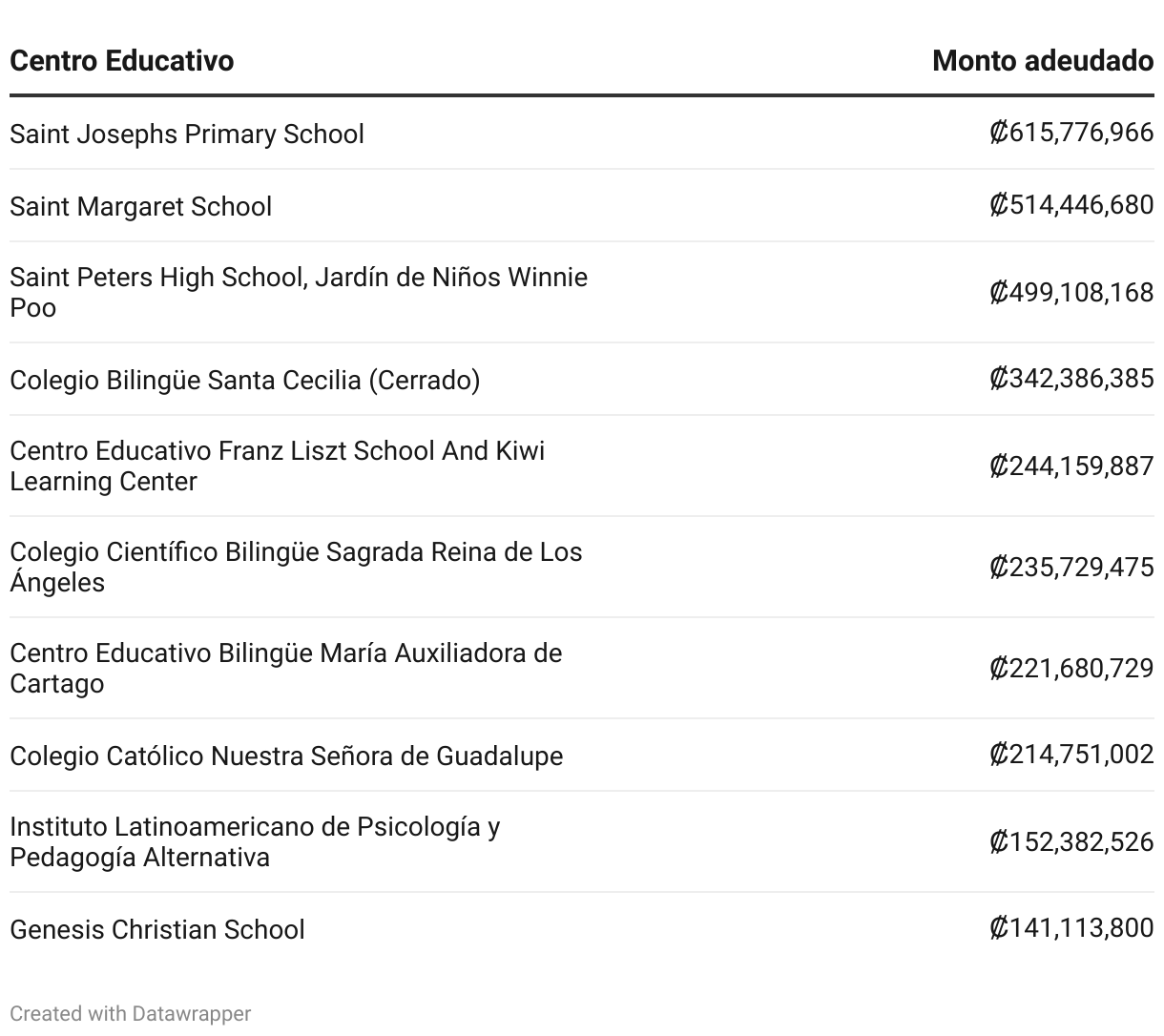Viewport: 1164px width, 1036px height.
Task: Select the ₡244,159,887 amount cell
Action: pos(1070,465)
